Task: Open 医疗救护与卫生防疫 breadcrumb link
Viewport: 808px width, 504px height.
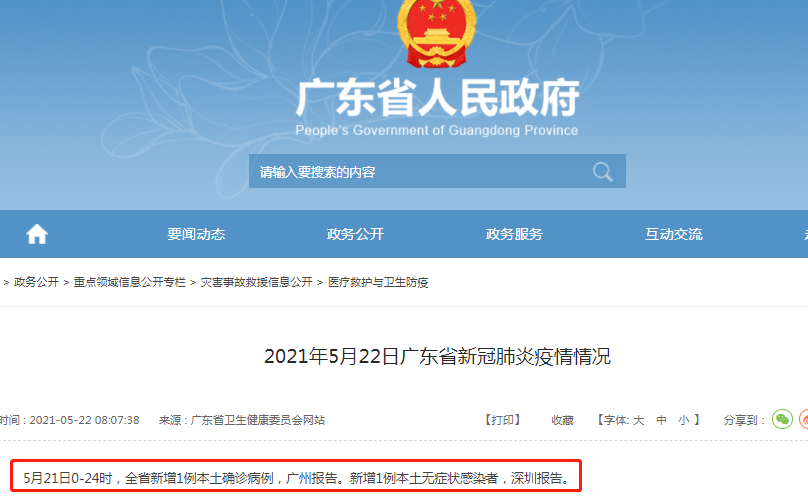Action: [378, 282]
